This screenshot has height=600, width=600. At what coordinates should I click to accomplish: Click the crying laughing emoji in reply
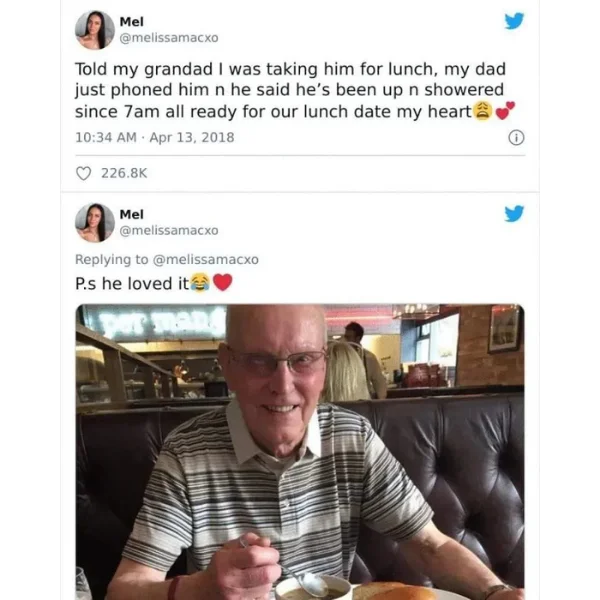[200, 283]
